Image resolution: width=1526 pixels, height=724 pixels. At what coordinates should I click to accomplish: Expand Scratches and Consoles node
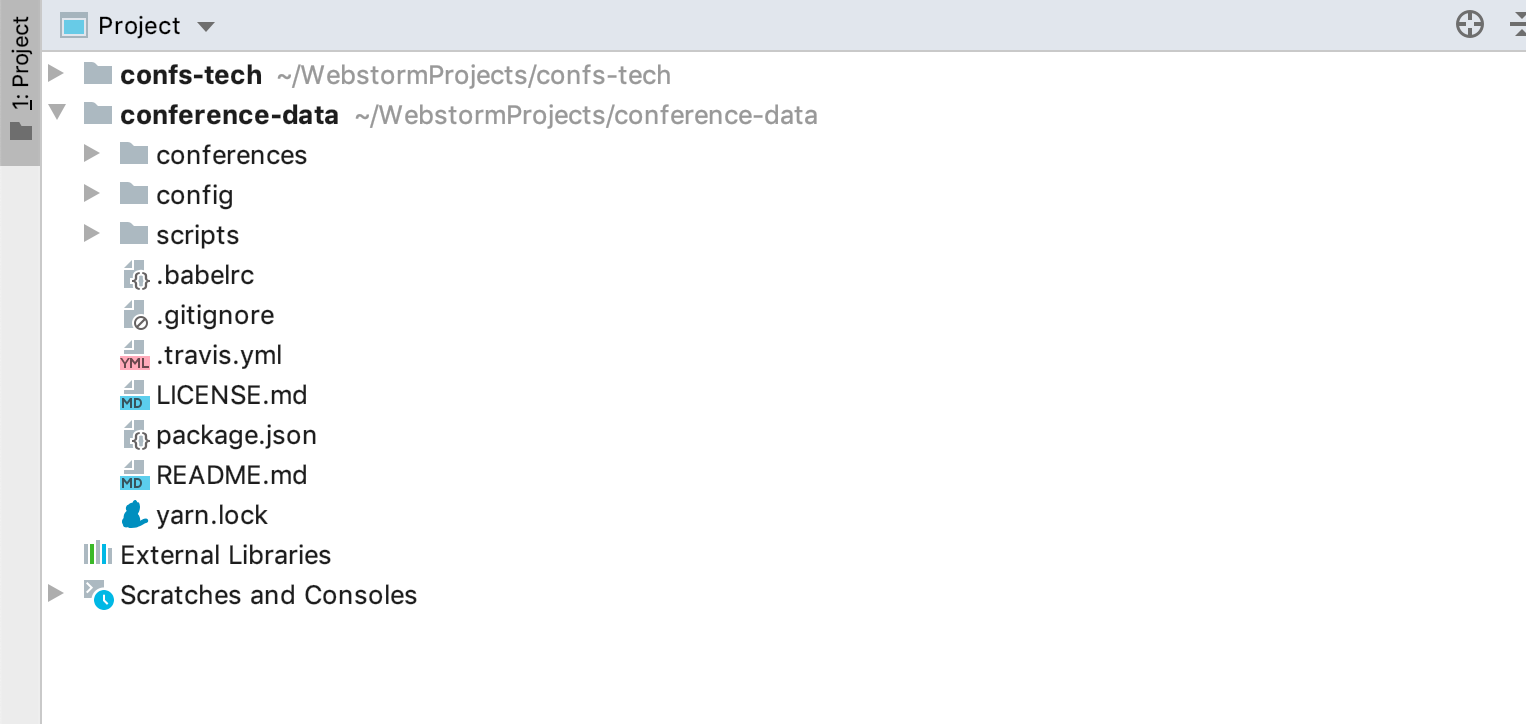pyautogui.click(x=56, y=594)
